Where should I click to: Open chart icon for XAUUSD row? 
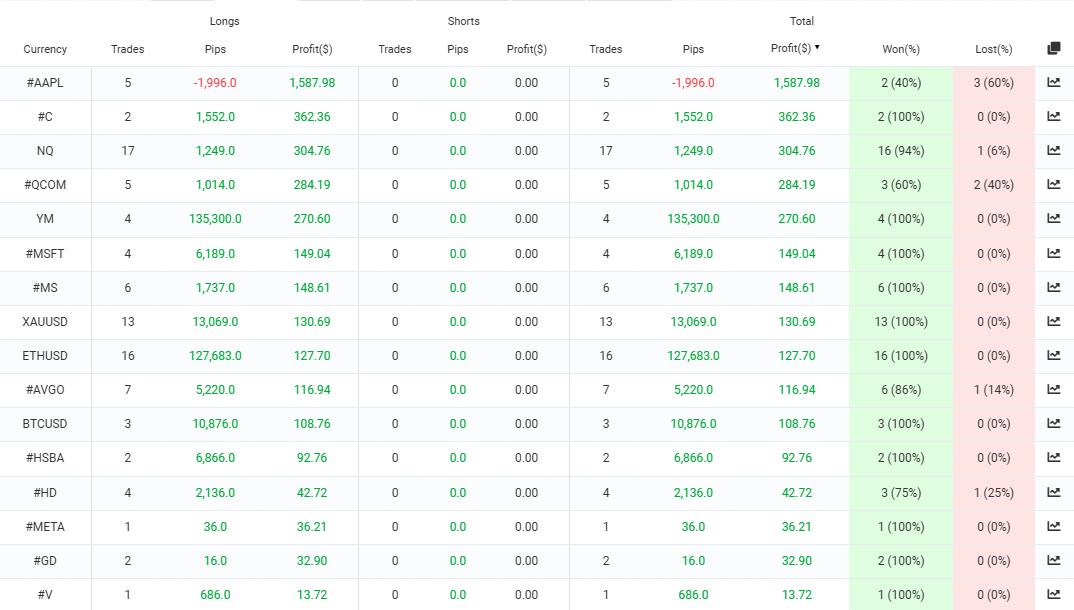coord(1053,322)
